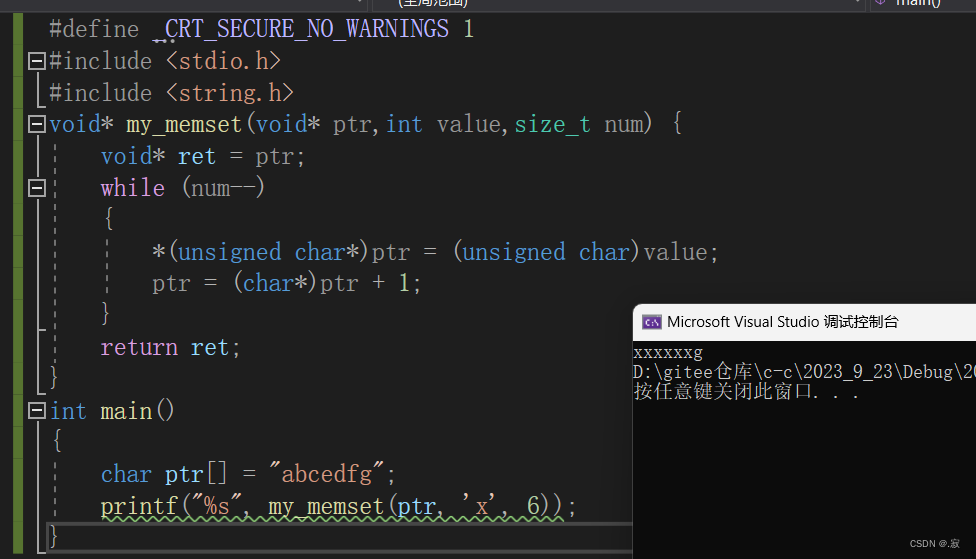
Task: Collapse the #include block fold marker
Action: pyautogui.click(x=37, y=61)
